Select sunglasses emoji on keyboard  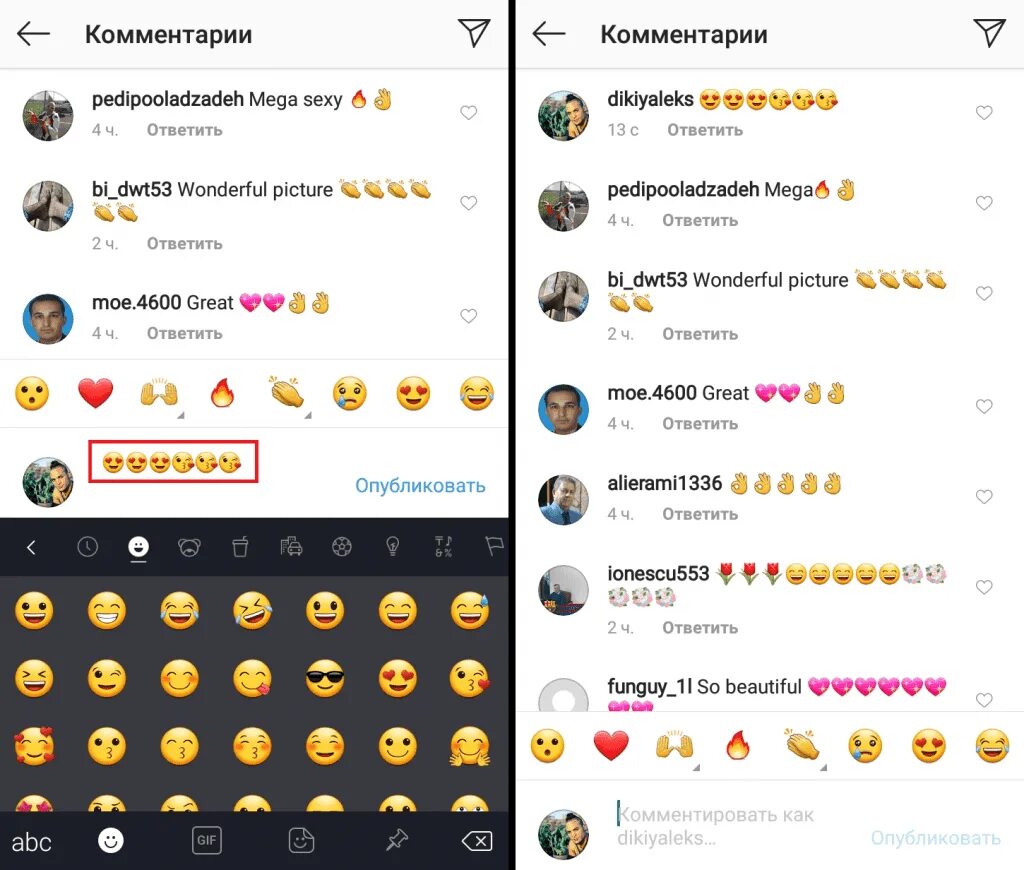click(x=325, y=679)
